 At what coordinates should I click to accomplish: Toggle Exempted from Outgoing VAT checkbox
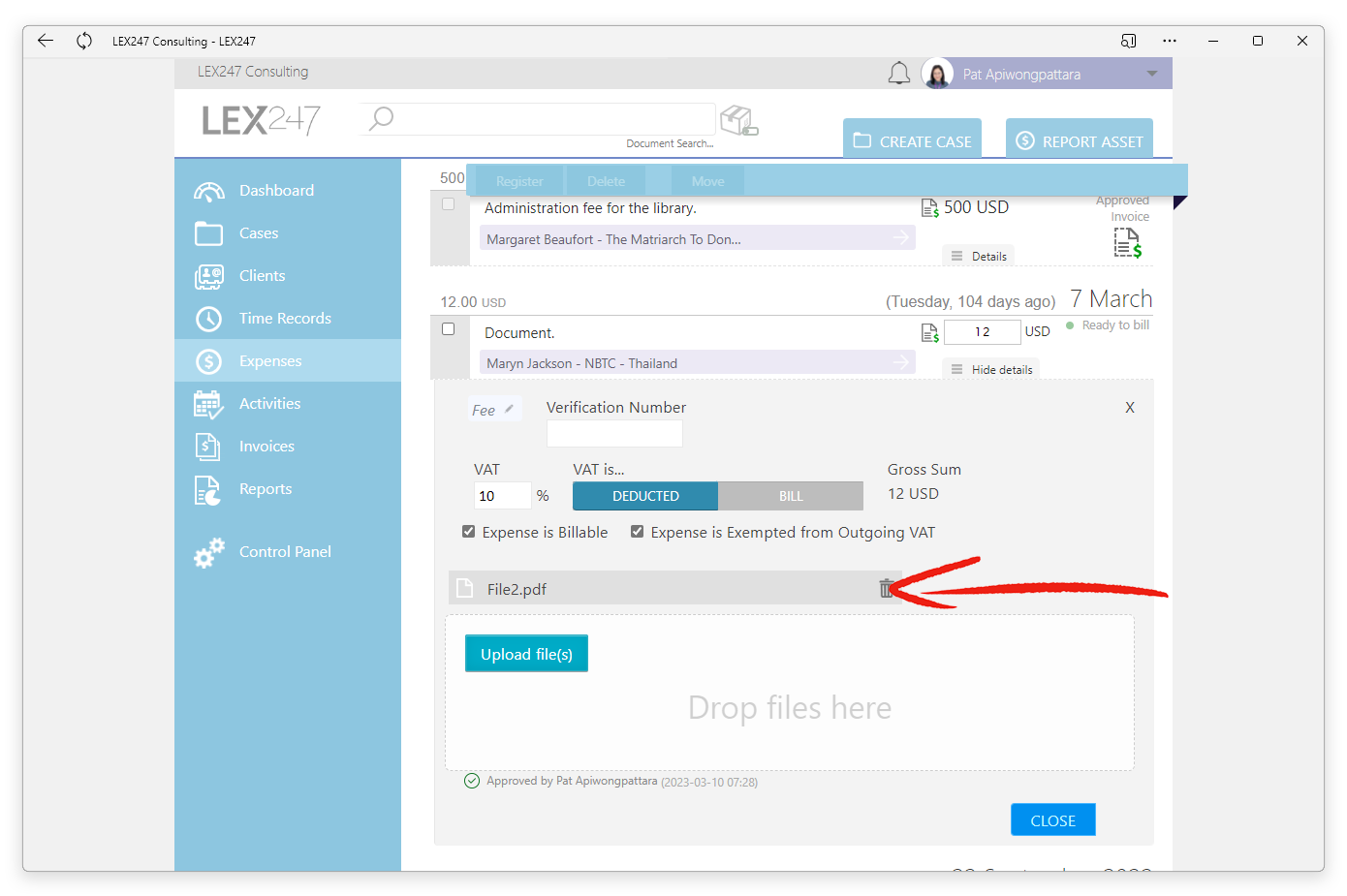point(638,532)
